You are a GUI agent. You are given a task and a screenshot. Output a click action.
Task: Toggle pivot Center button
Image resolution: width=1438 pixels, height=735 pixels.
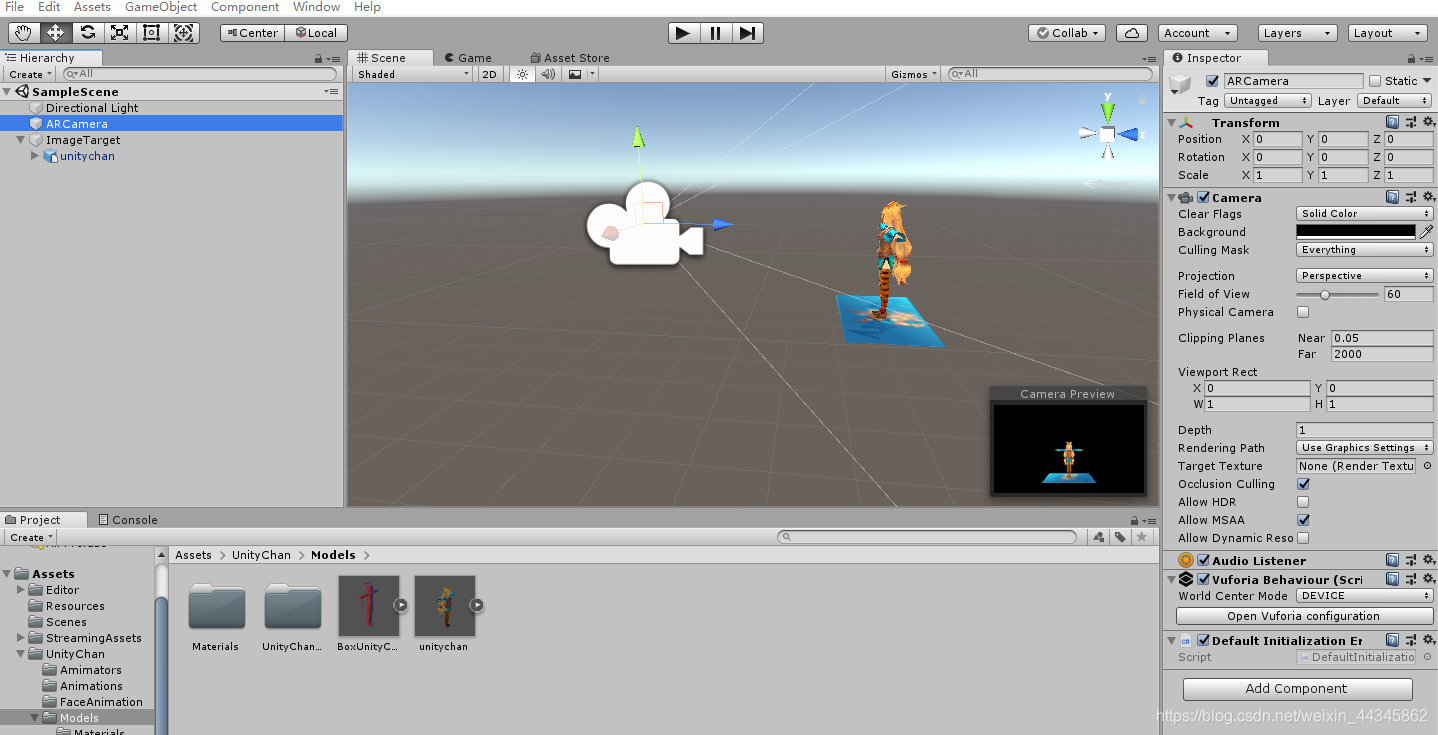pos(252,33)
